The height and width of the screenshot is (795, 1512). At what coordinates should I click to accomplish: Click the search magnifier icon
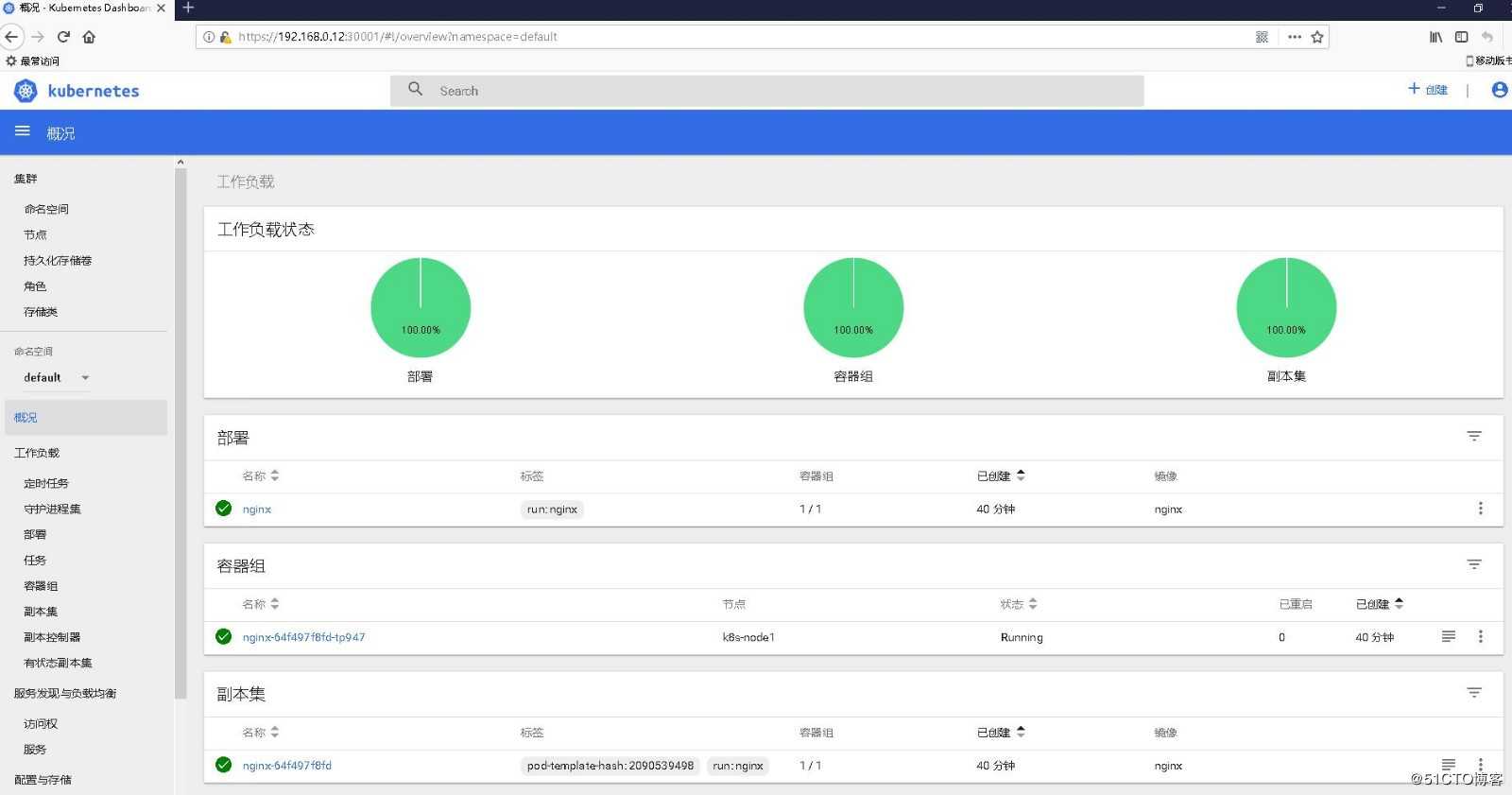pyautogui.click(x=415, y=89)
